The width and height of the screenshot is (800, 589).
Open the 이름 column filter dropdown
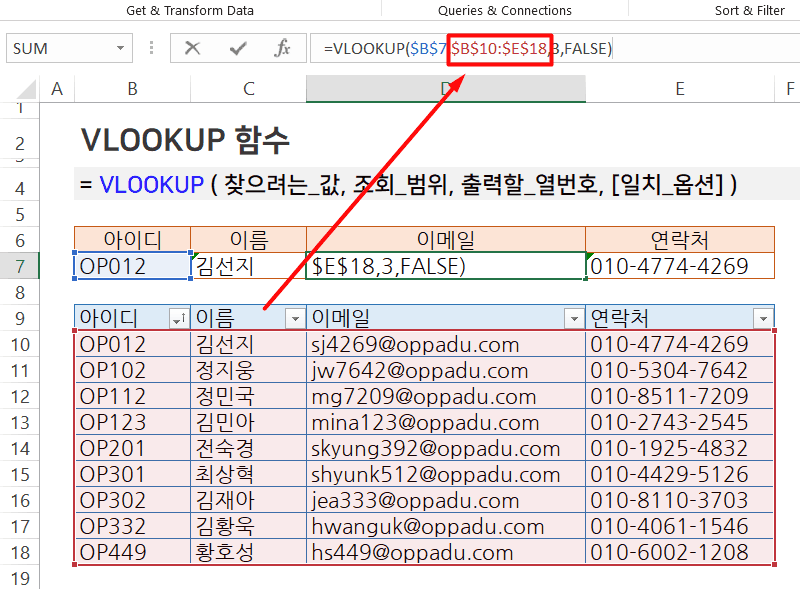point(295,319)
